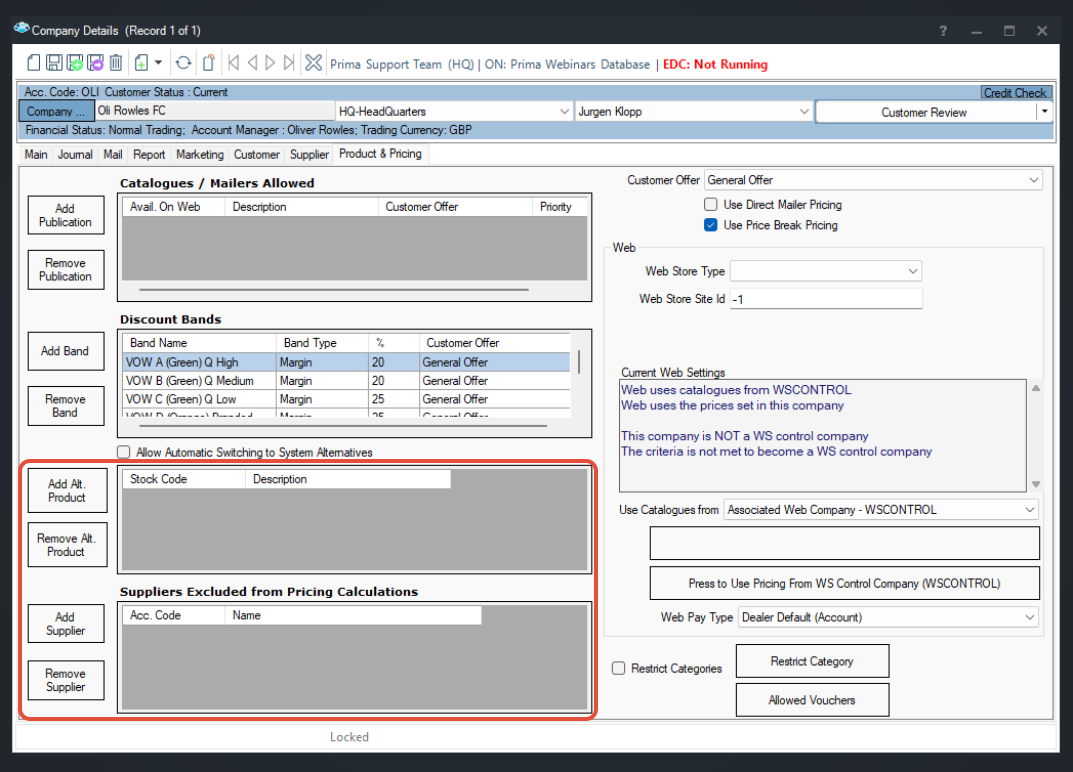Click the Remove Publication button
This screenshot has height=772, width=1073.
pos(66,270)
